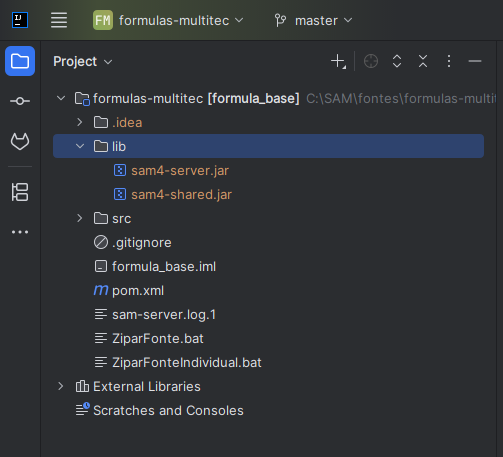The image size is (503, 457).
Task: Open the main hamburger menu
Action: click(x=59, y=20)
